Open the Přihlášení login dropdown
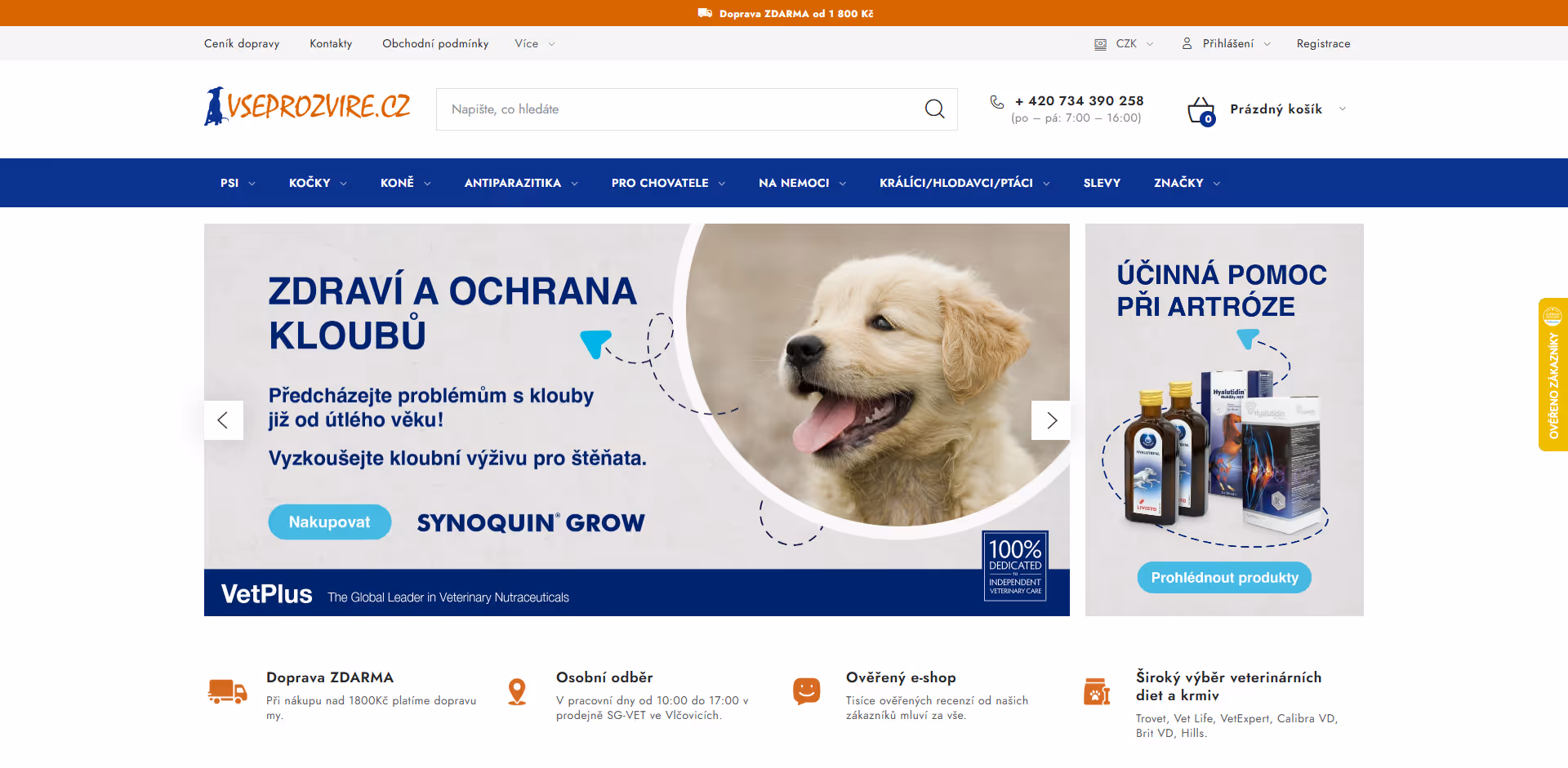The image size is (1568, 768). coord(1228,43)
